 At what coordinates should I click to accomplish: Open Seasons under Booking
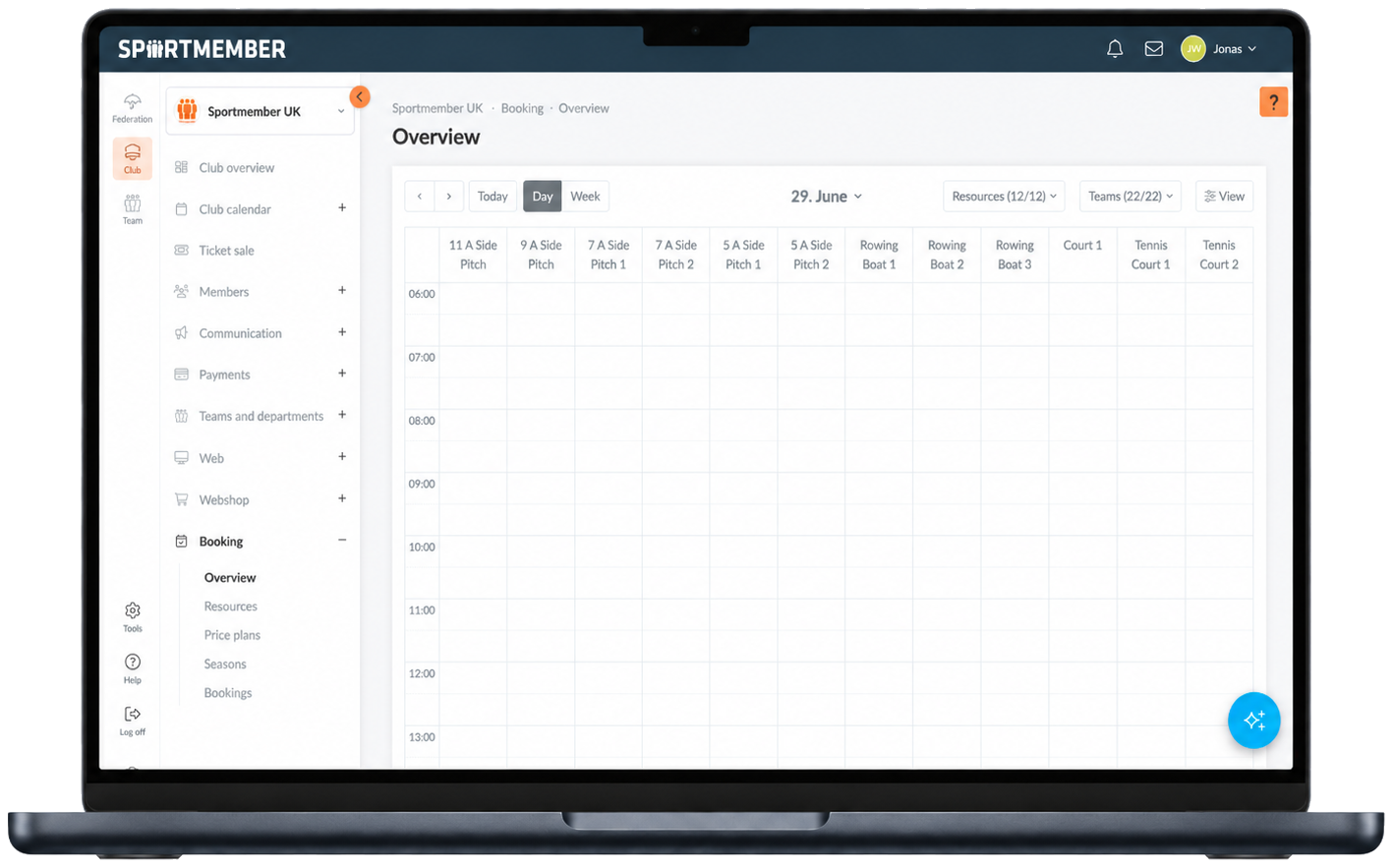[225, 664]
